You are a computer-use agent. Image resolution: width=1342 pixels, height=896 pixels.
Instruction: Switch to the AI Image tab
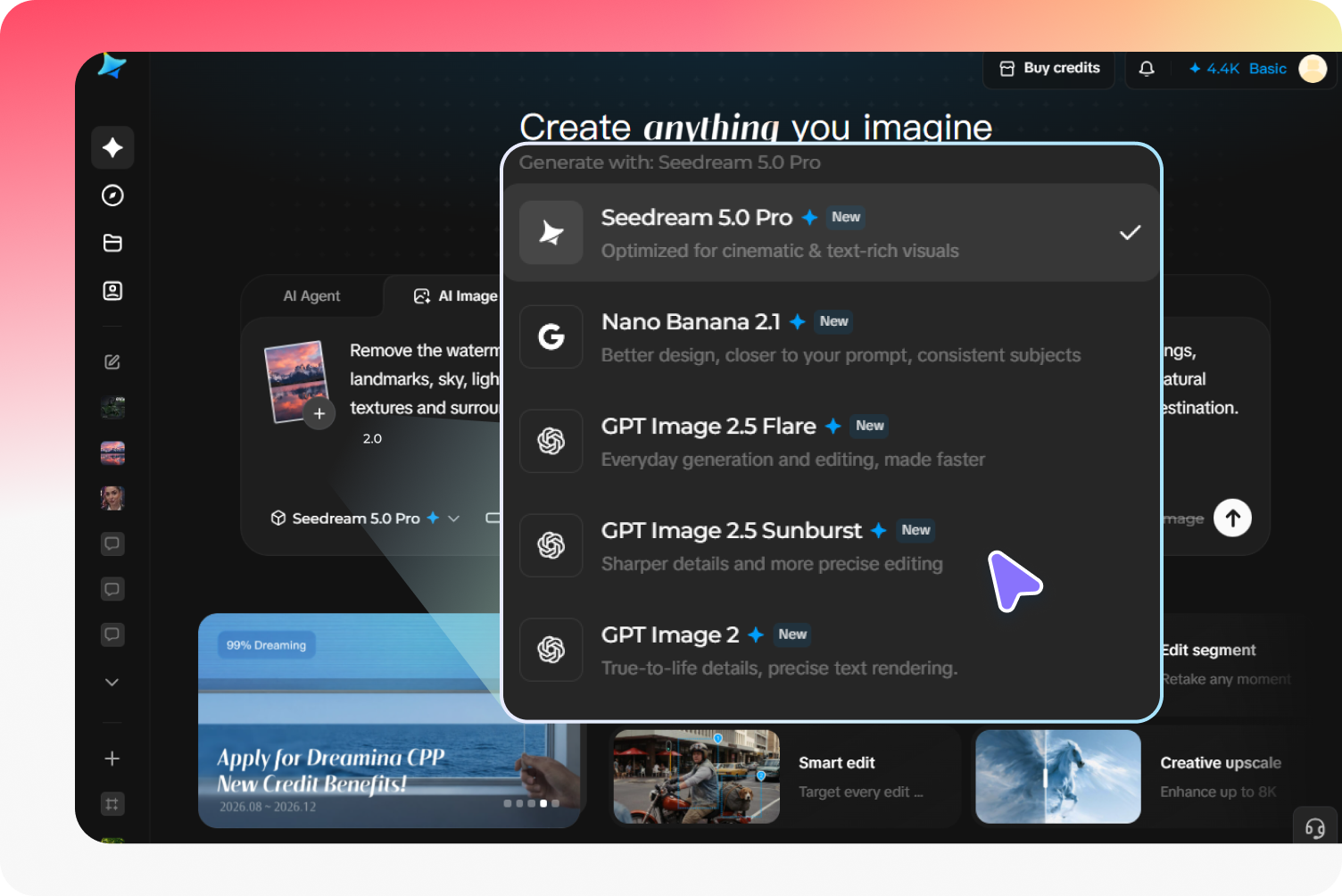tap(455, 296)
